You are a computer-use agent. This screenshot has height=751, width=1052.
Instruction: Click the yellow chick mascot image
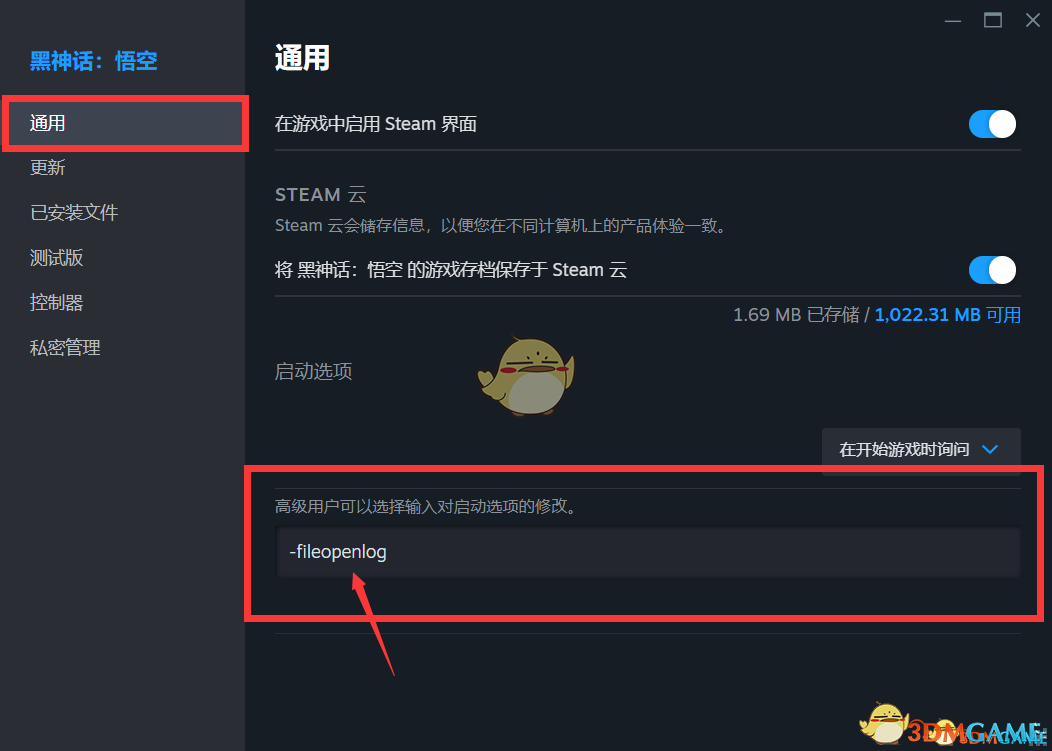(527, 375)
